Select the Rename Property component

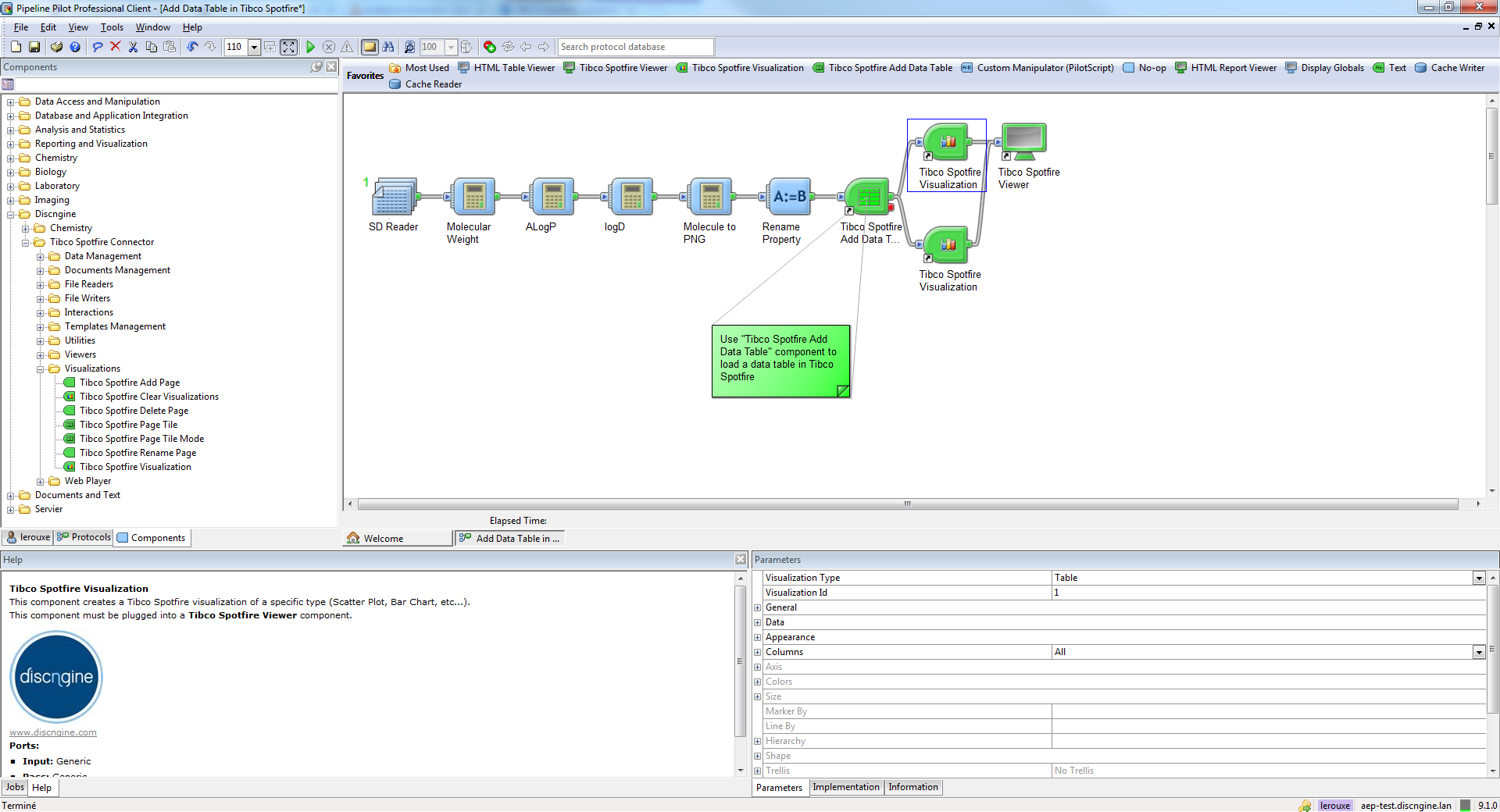click(x=789, y=197)
